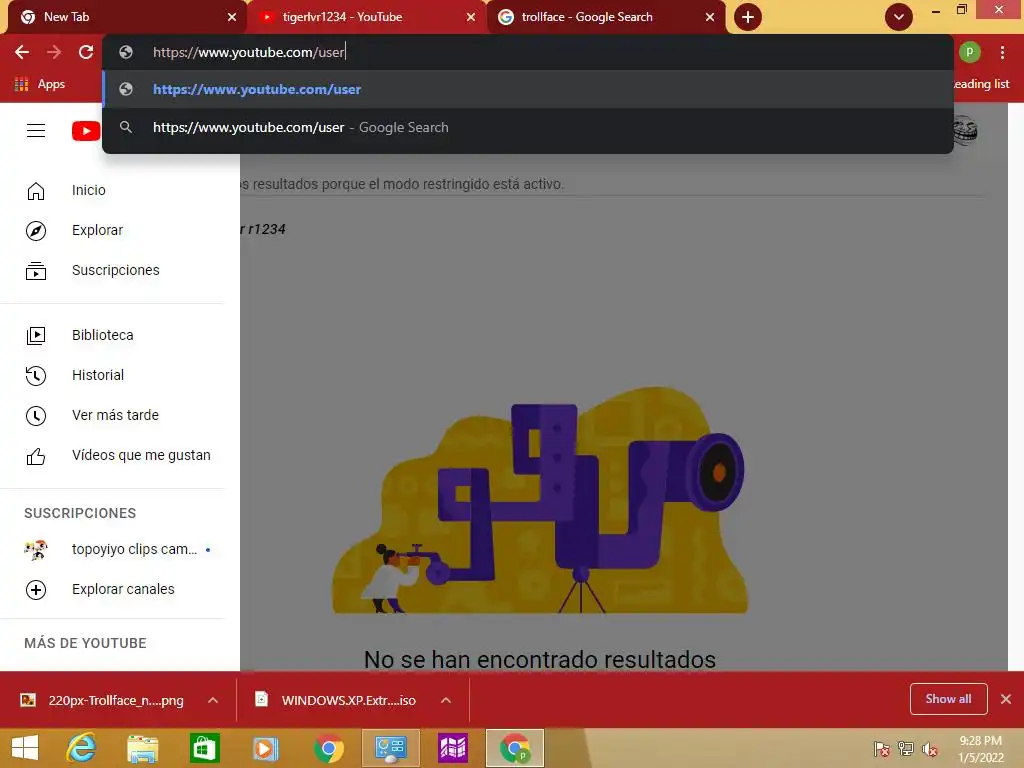Close the New Tab tab

point(232,17)
